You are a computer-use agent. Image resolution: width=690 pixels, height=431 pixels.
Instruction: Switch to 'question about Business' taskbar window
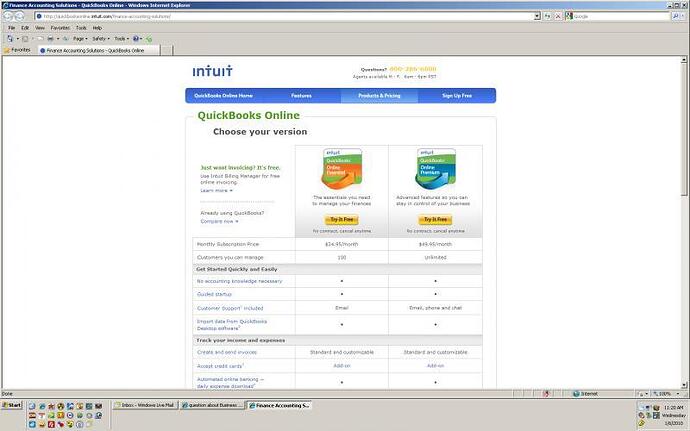point(212,405)
